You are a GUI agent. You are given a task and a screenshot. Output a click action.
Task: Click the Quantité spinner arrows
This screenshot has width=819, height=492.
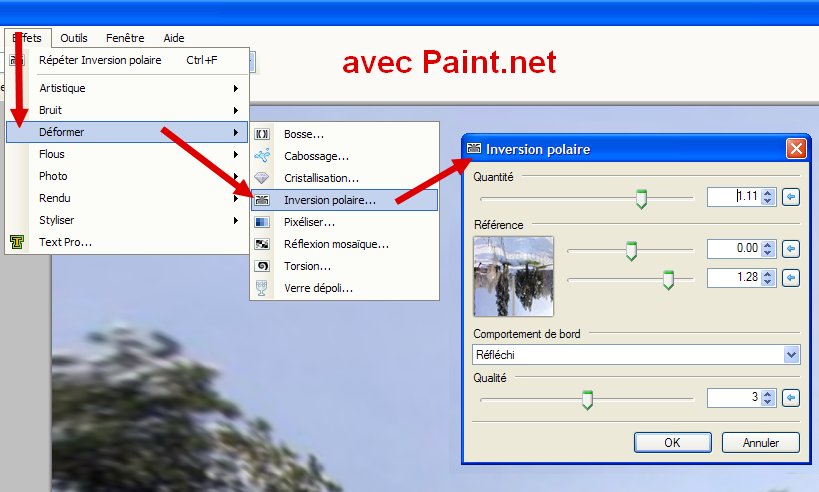point(767,197)
